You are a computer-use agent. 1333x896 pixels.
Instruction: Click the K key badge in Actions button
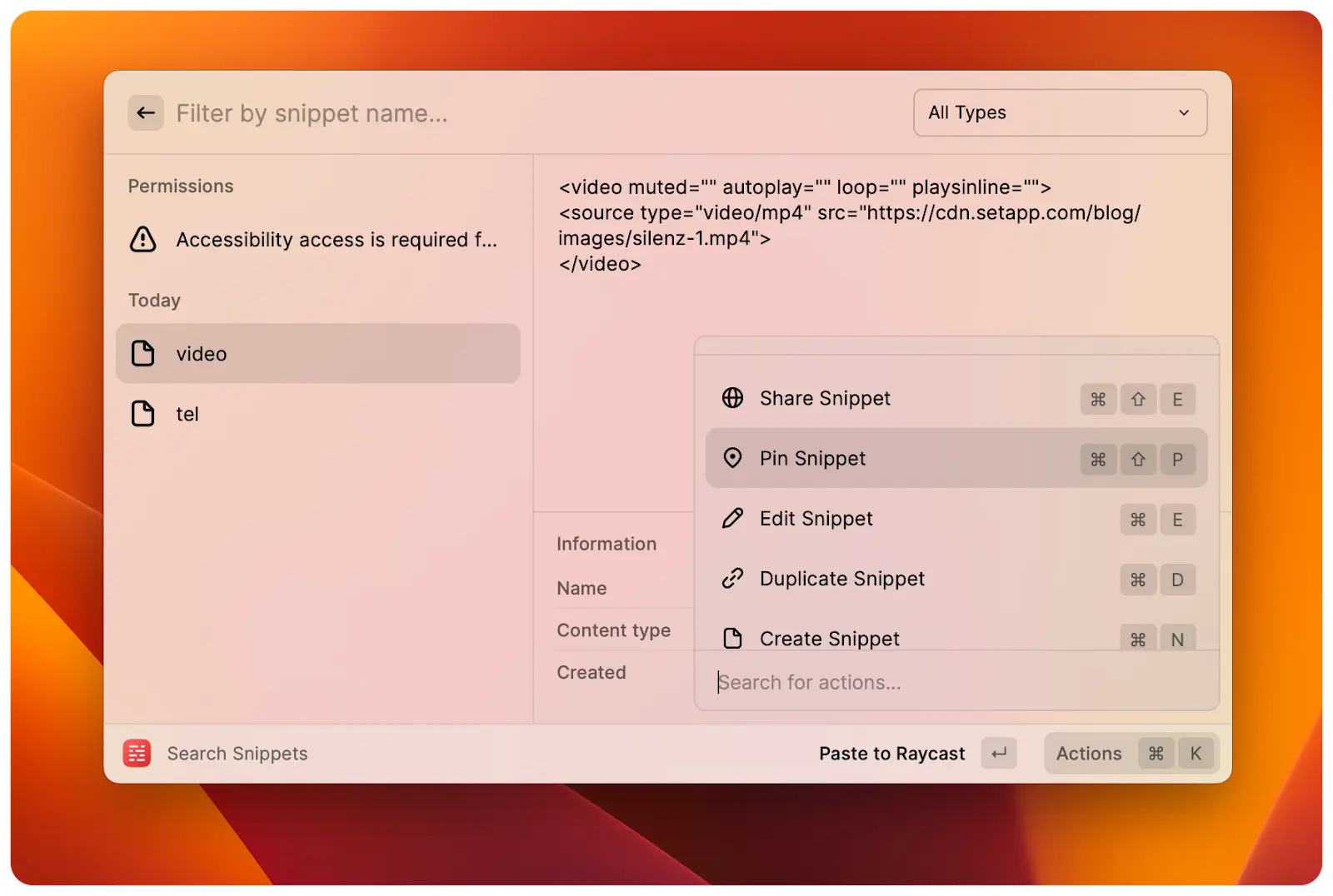pyautogui.click(x=1196, y=754)
